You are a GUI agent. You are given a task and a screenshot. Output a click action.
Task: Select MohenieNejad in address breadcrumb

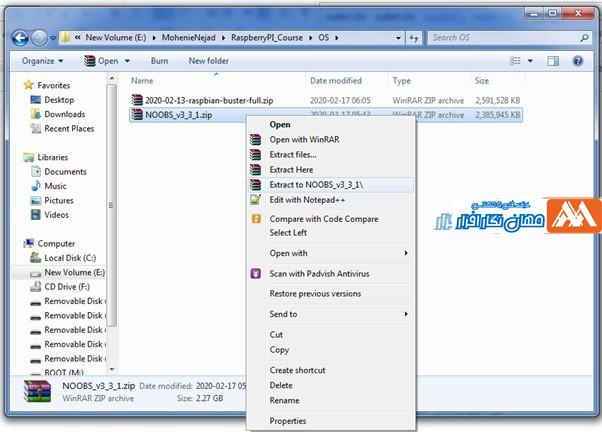pos(188,38)
